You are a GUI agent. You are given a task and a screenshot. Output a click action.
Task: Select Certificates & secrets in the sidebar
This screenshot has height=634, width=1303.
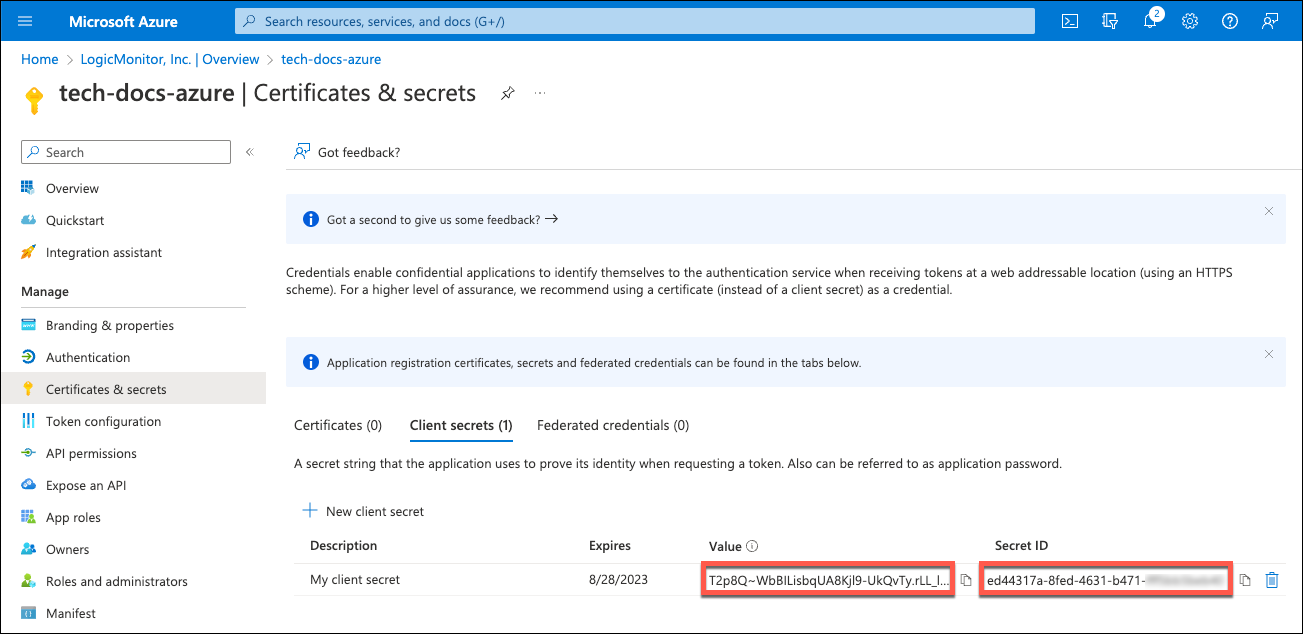click(133, 389)
